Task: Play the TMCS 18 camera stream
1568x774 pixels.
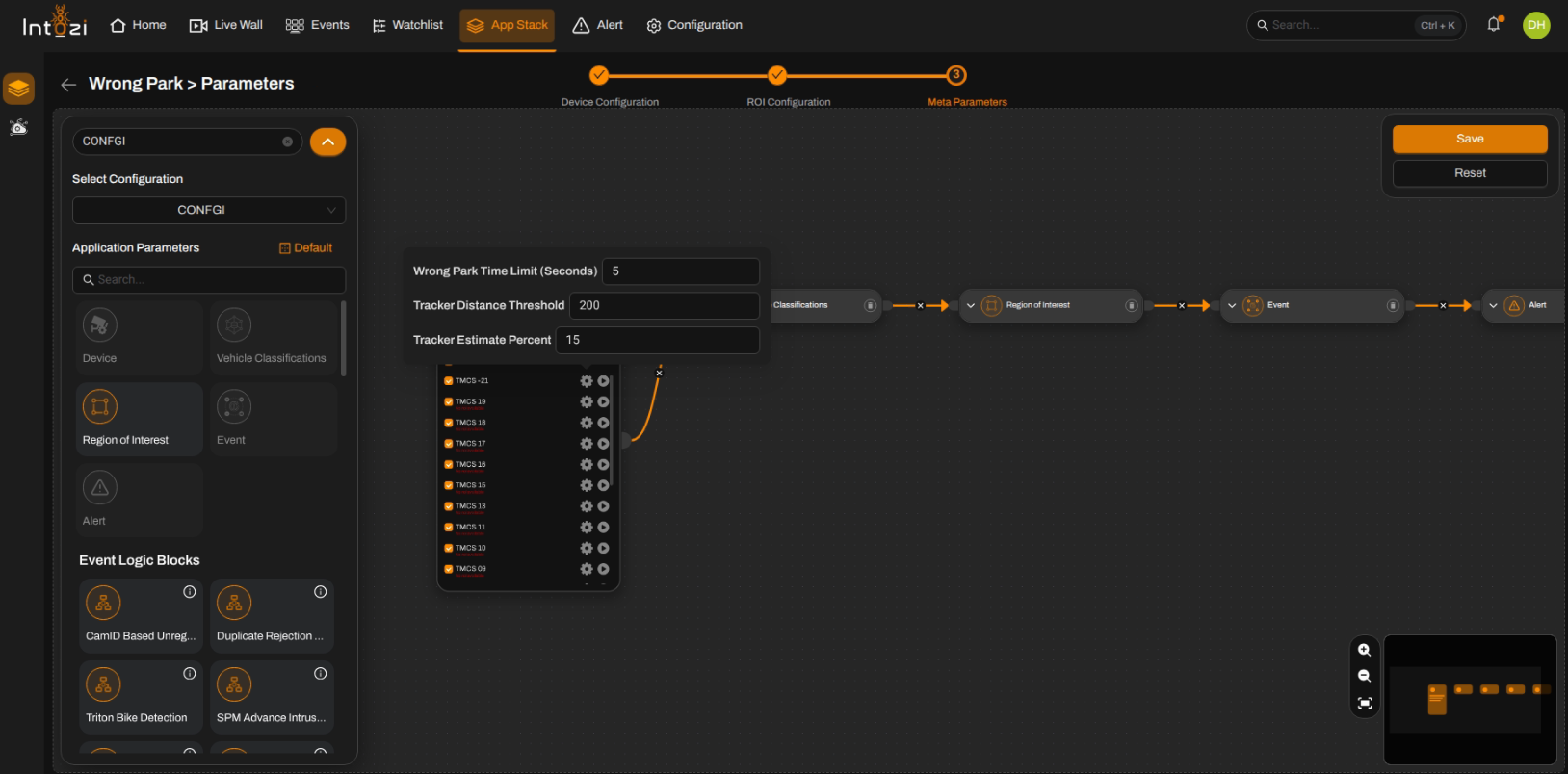Action: [x=603, y=423]
